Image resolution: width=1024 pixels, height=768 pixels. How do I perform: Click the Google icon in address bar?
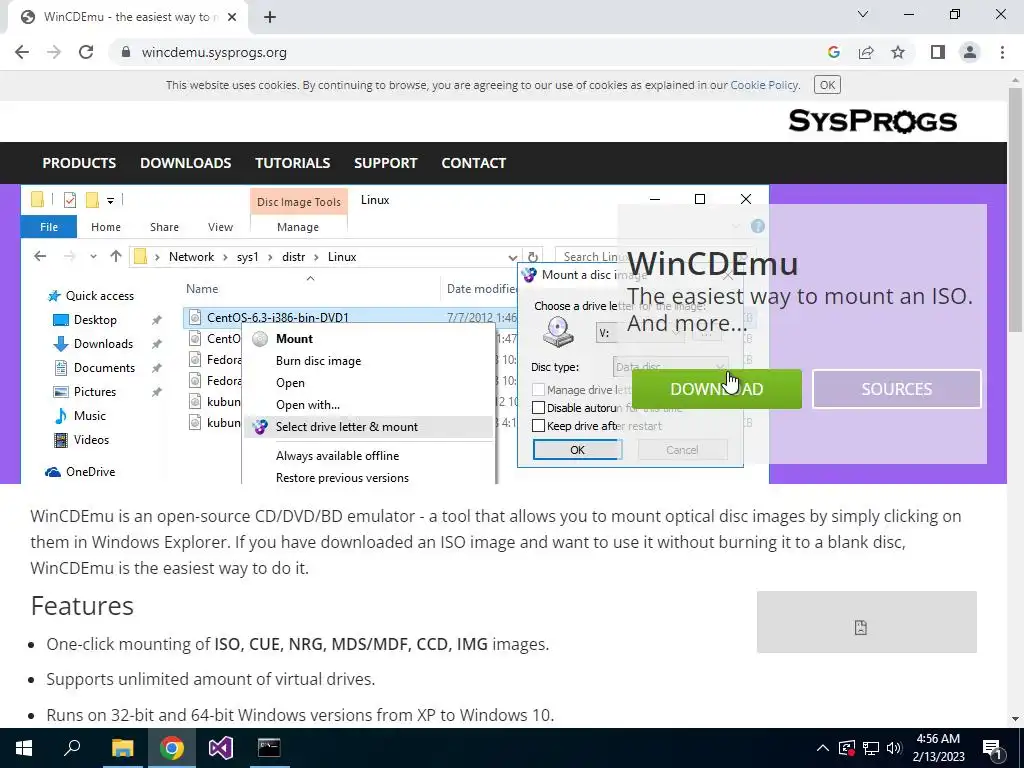pos(833,52)
